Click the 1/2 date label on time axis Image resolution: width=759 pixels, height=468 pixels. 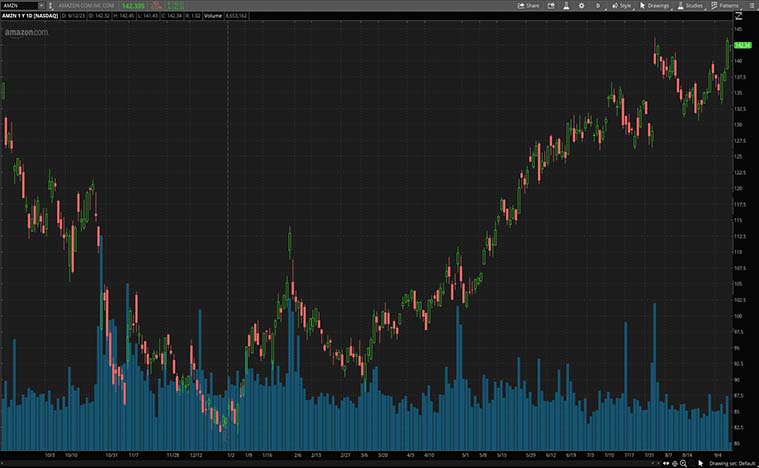click(x=231, y=455)
